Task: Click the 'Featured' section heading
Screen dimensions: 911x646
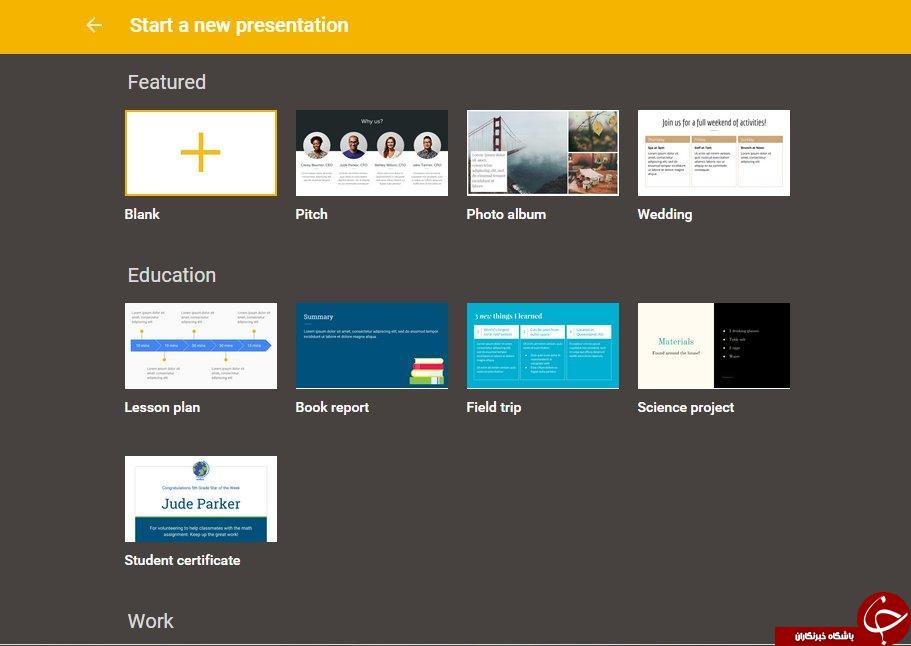Action: pyautogui.click(x=167, y=82)
